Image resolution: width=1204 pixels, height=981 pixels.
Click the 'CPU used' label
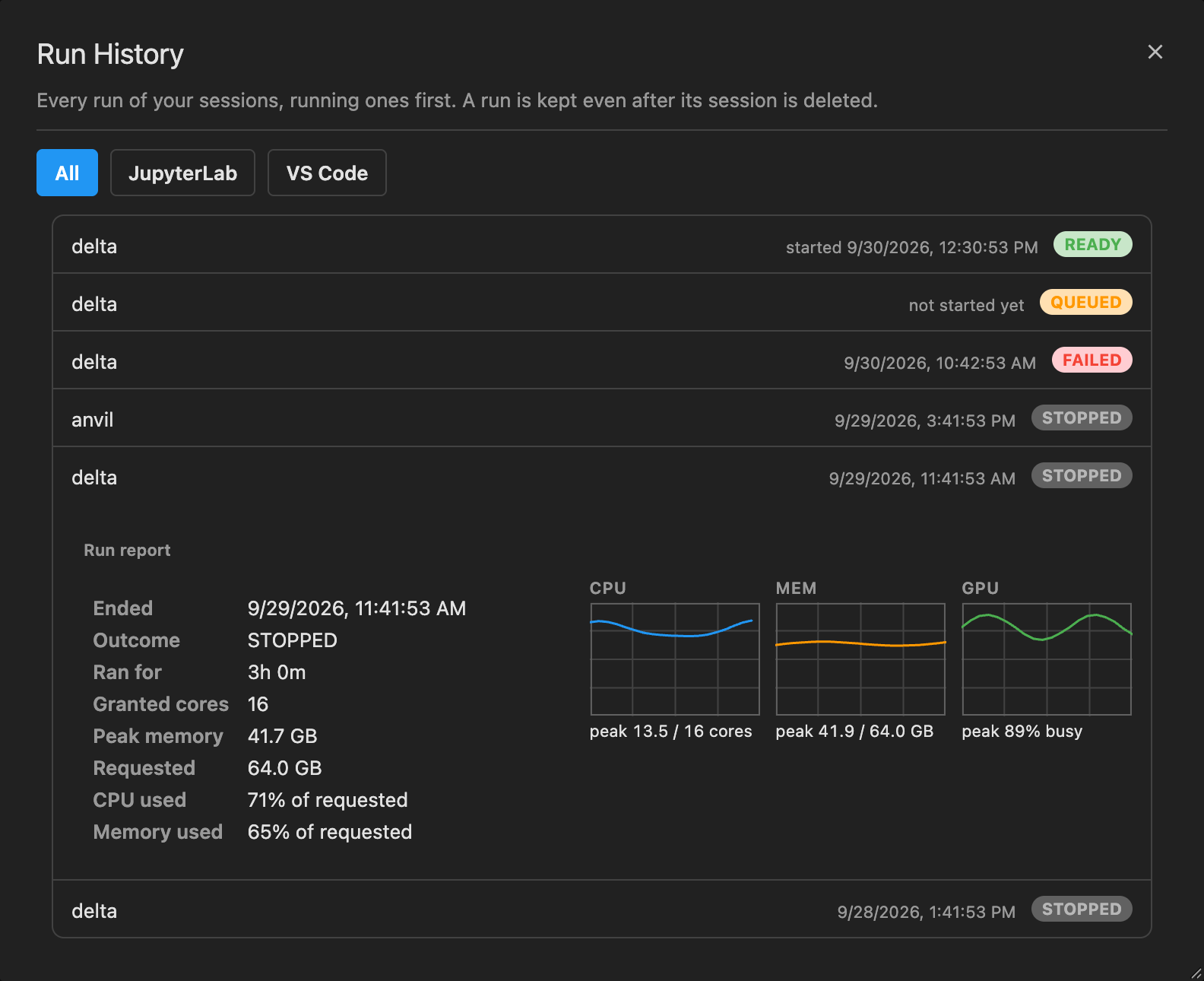pyautogui.click(x=139, y=800)
